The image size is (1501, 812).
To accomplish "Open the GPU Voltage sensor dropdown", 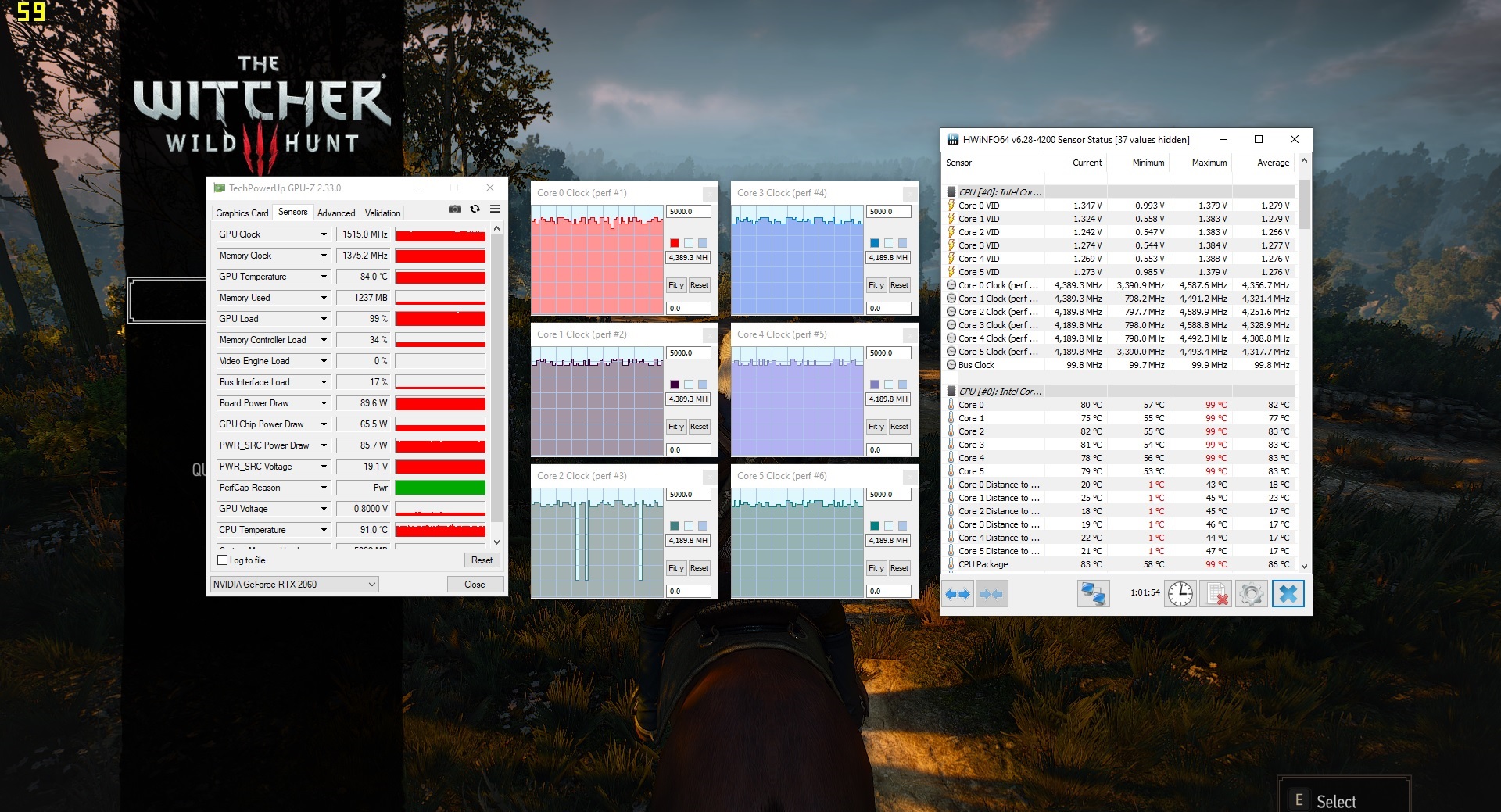I will [324, 509].
